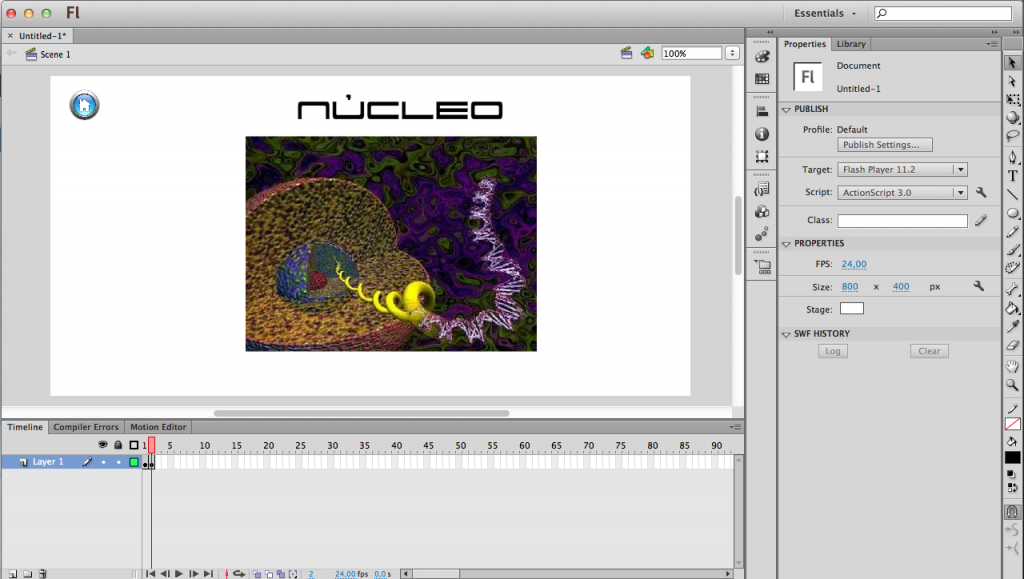The height and width of the screenshot is (579, 1024).
Task: Select the Pen tool
Action: (x=1012, y=157)
